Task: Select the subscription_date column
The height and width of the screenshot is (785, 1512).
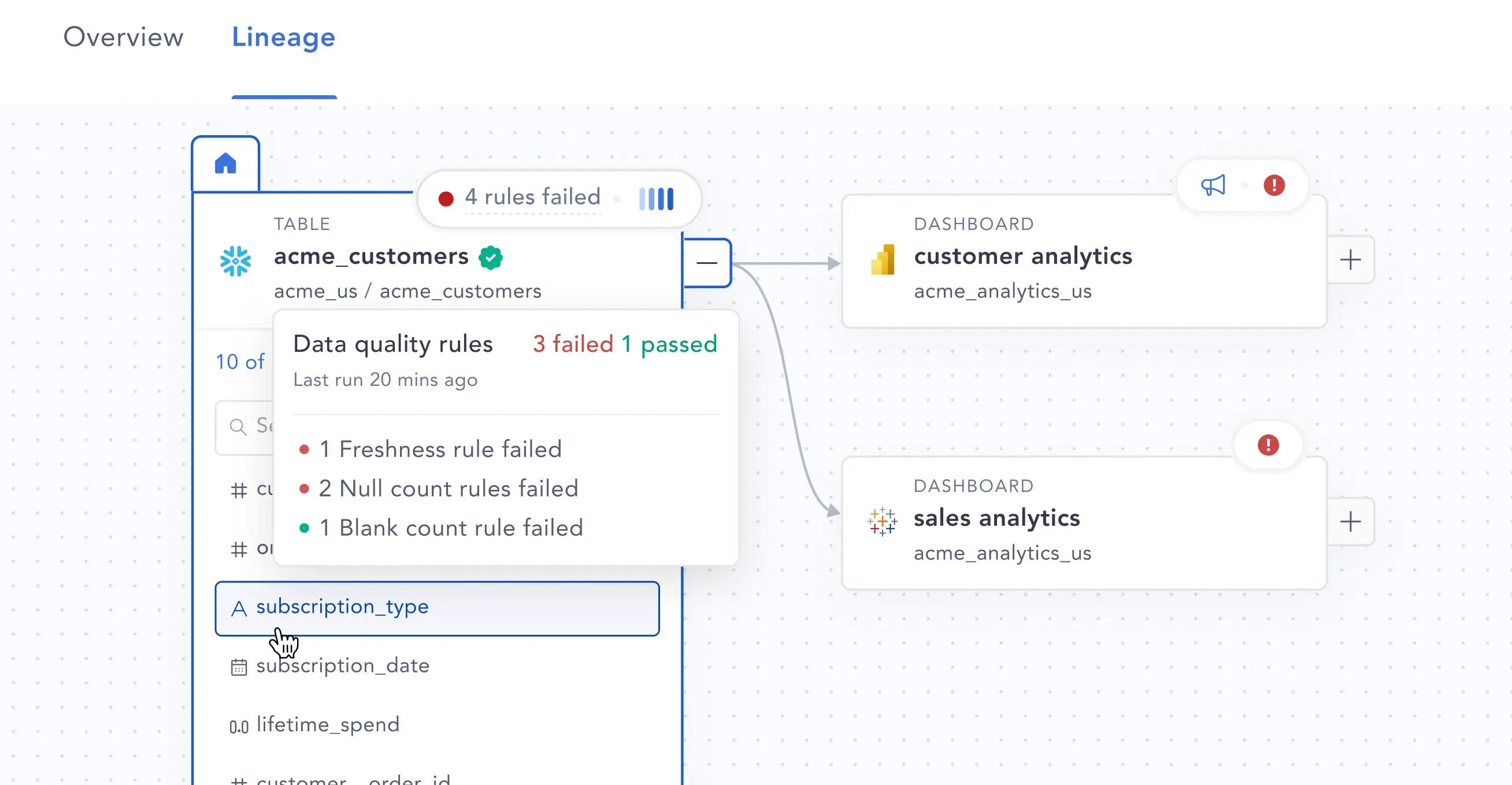Action: (343, 666)
